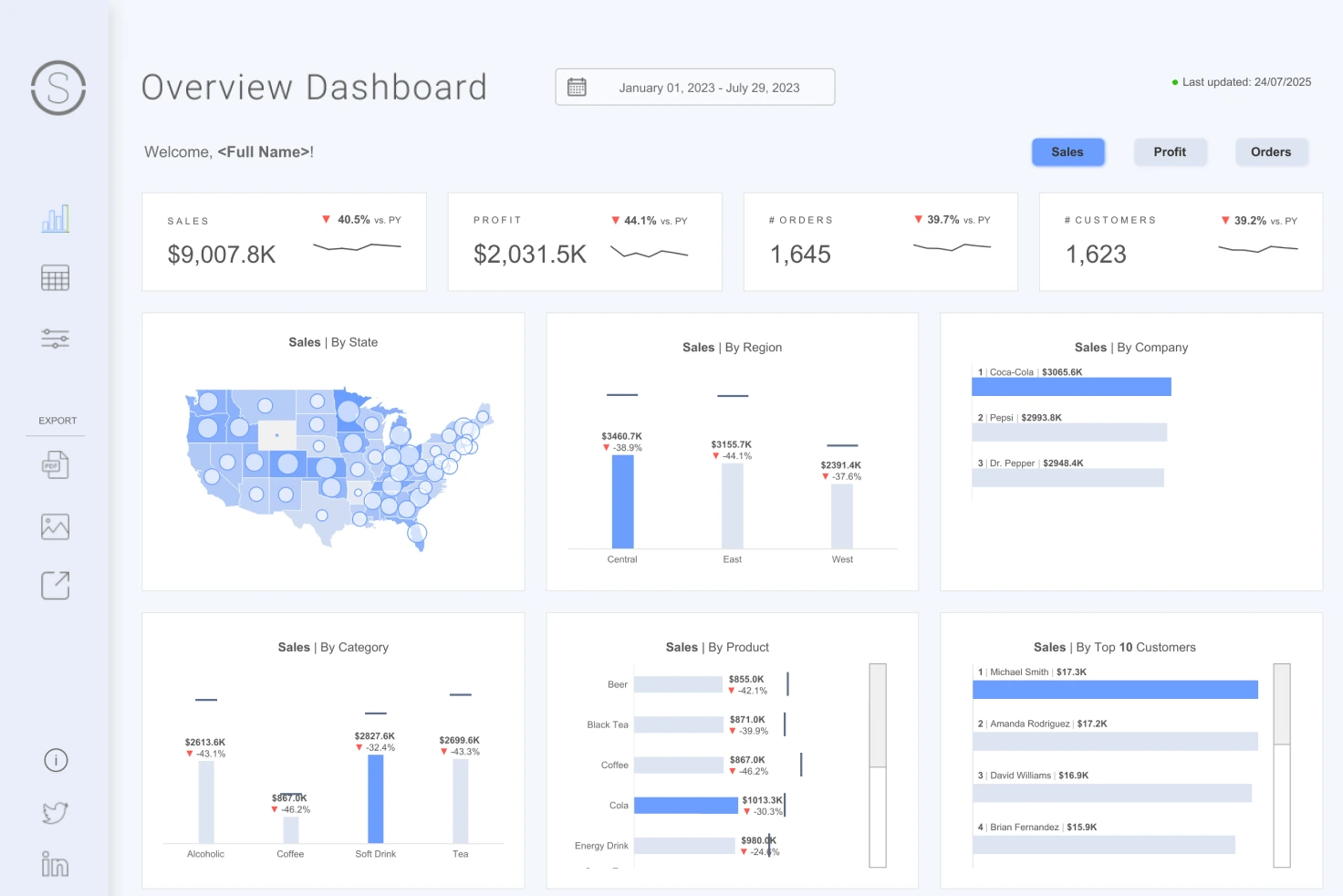This screenshot has width=1343, height=896.
Task: Export the dashboard as PDF
Action: pos(55,464)
